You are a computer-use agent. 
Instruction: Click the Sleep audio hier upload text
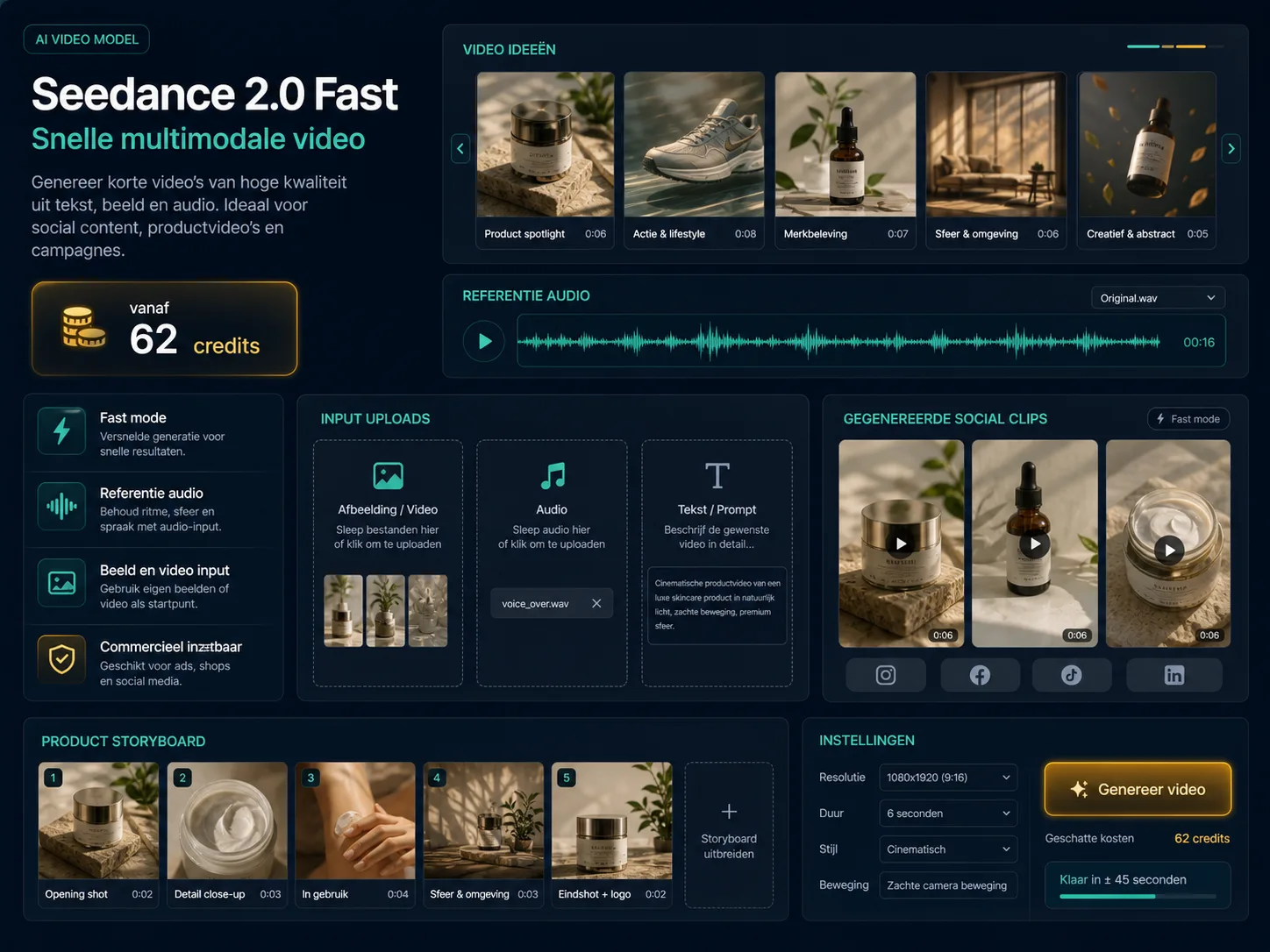click(x=552, y=536)
